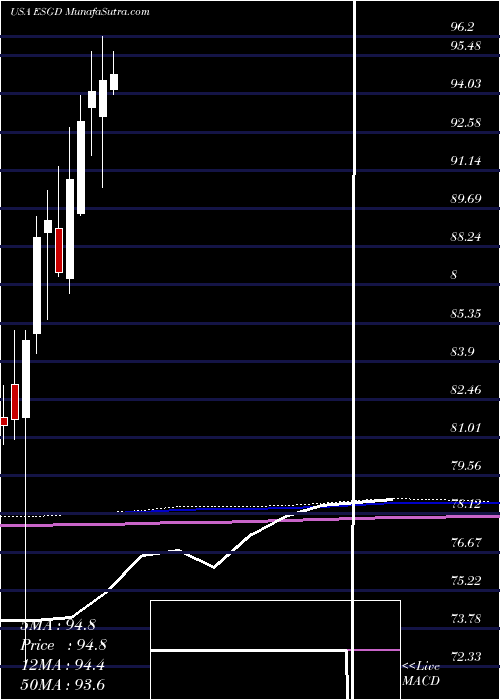Select the 88.24 price axis label
The width and height of the screenshot is (500, 700).
466,237
